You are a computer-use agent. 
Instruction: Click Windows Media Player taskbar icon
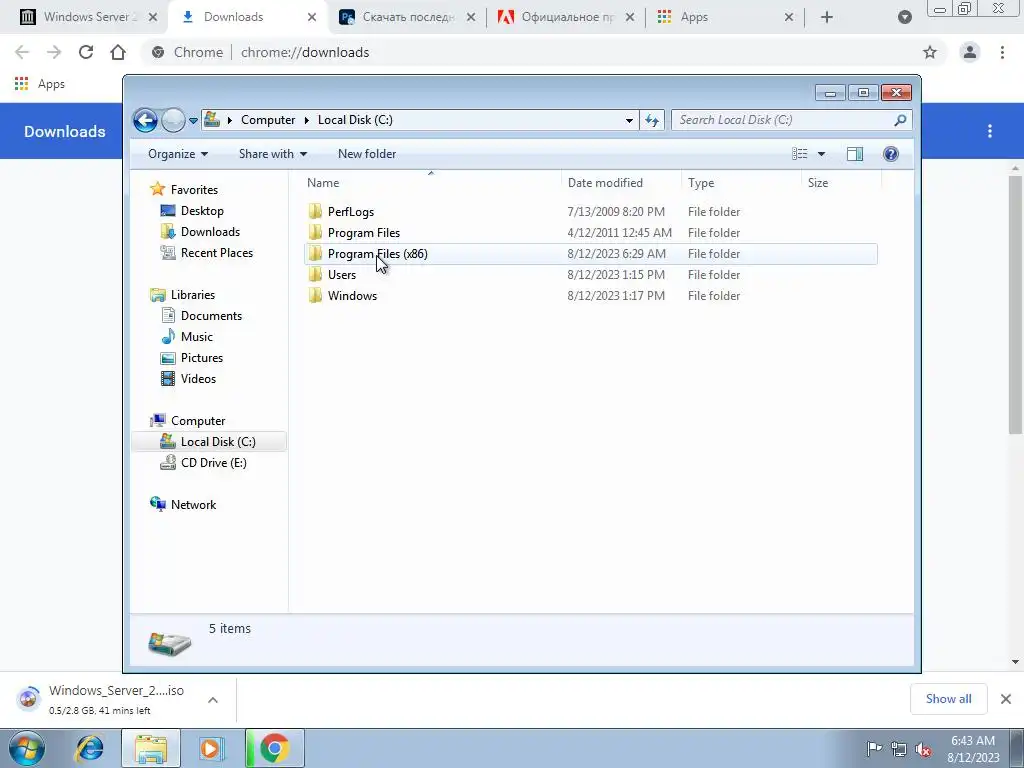pyautogui.click(x=210, y=748)
